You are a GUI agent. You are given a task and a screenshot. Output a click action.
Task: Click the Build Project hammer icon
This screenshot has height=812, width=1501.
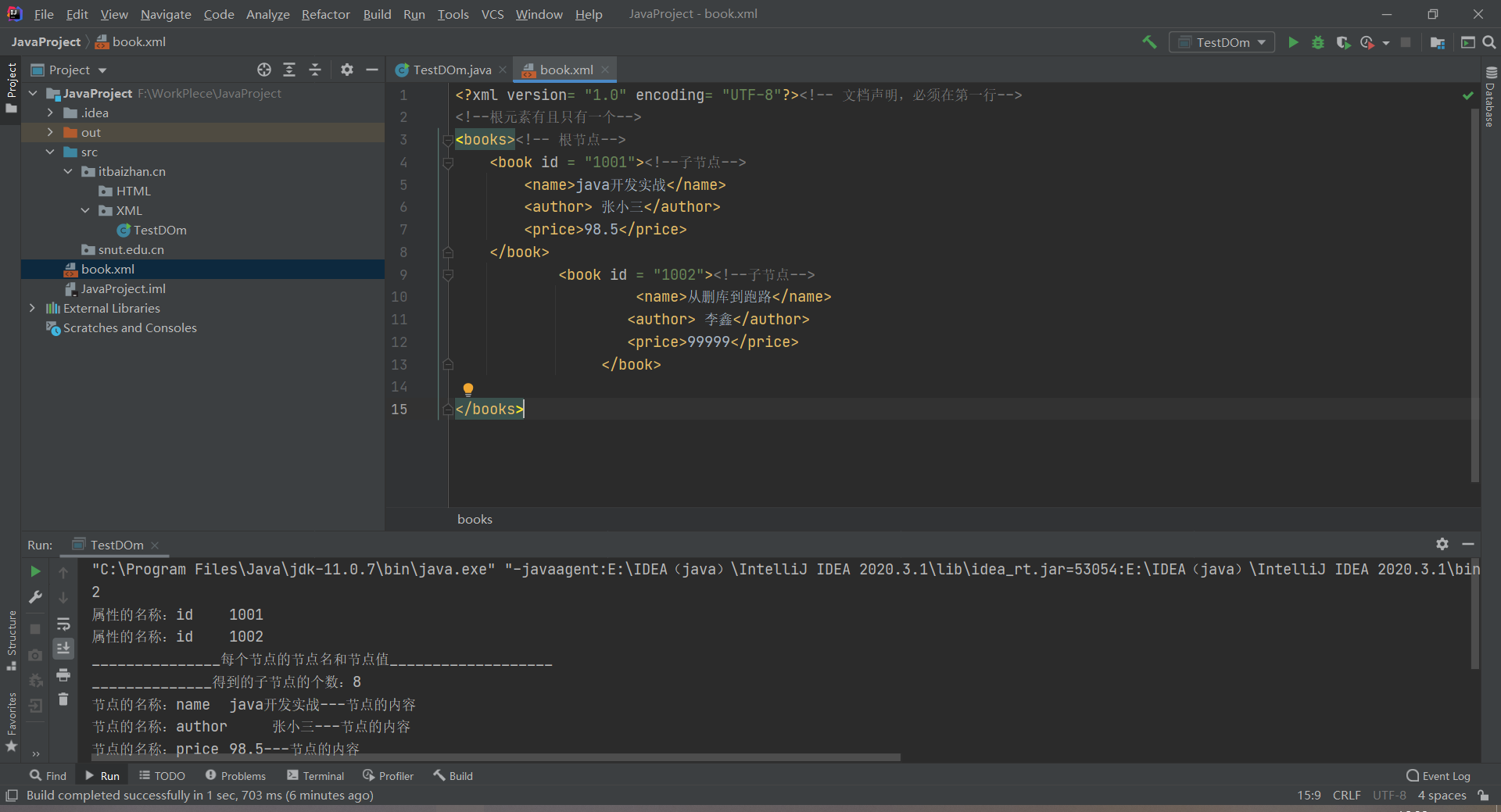[x=1149, y=42]
